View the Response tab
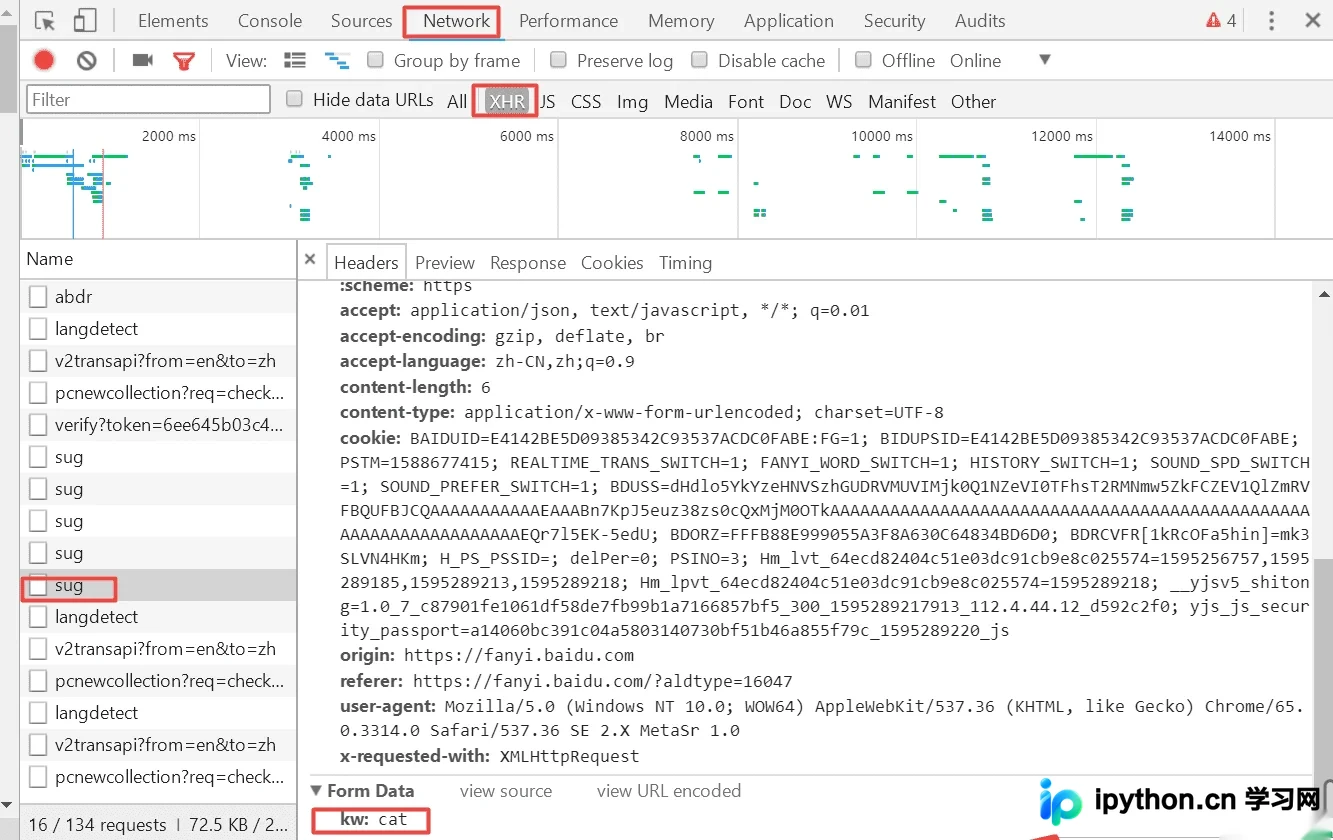The height and width of the screenshot is (840, 1333). click(528, 263)
